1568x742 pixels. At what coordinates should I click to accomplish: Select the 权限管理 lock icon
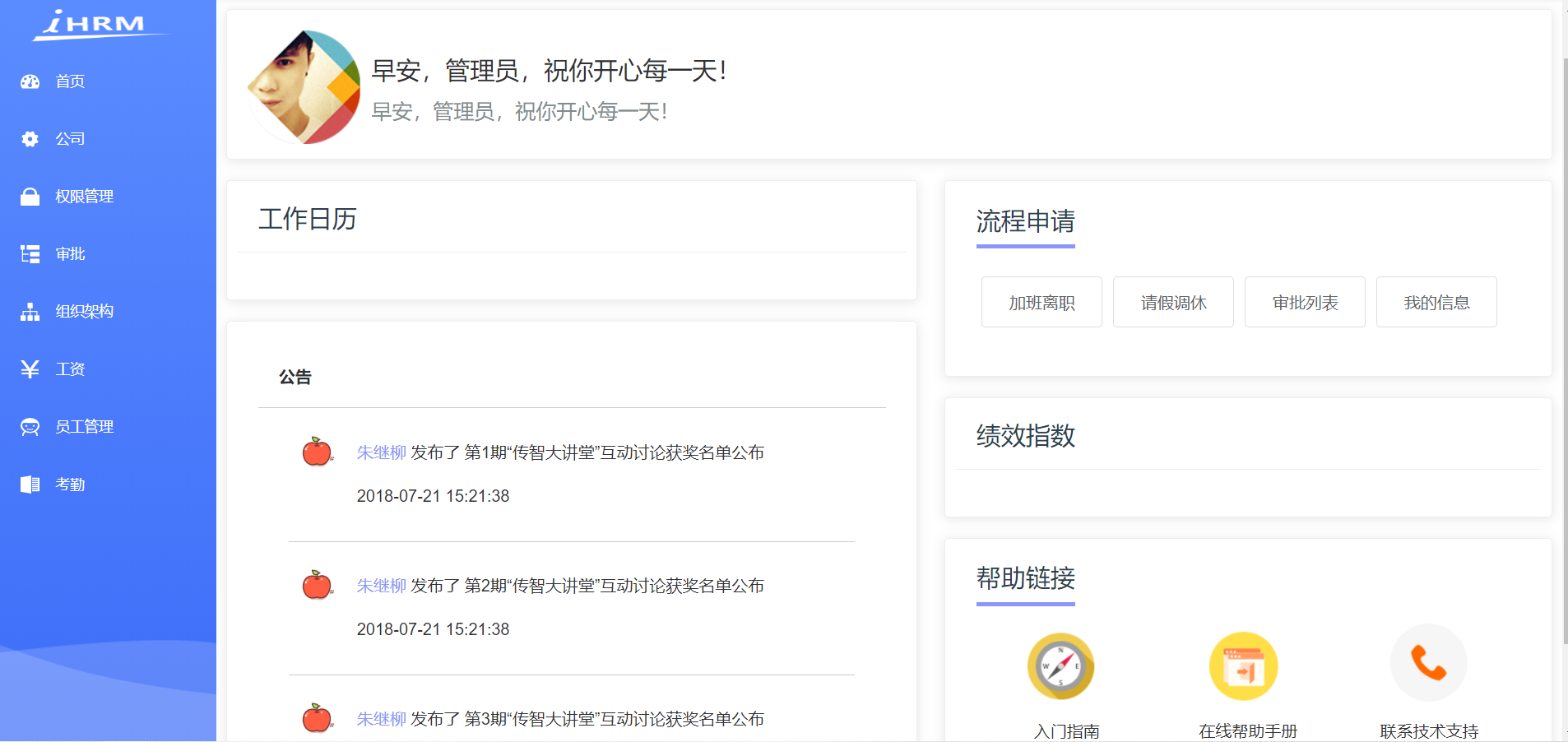30,197
